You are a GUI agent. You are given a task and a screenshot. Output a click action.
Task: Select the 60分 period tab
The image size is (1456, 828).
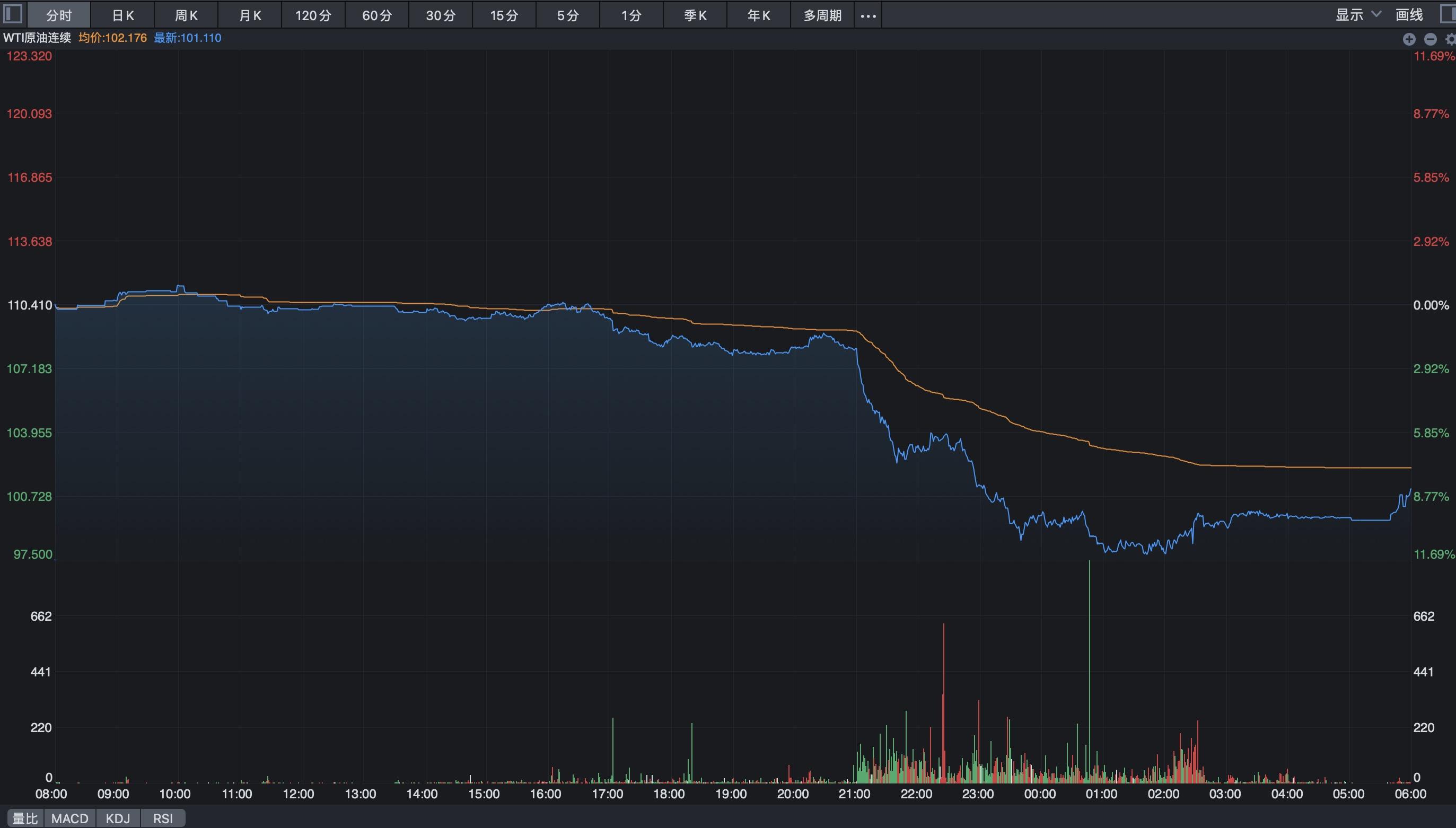point(377,15)
